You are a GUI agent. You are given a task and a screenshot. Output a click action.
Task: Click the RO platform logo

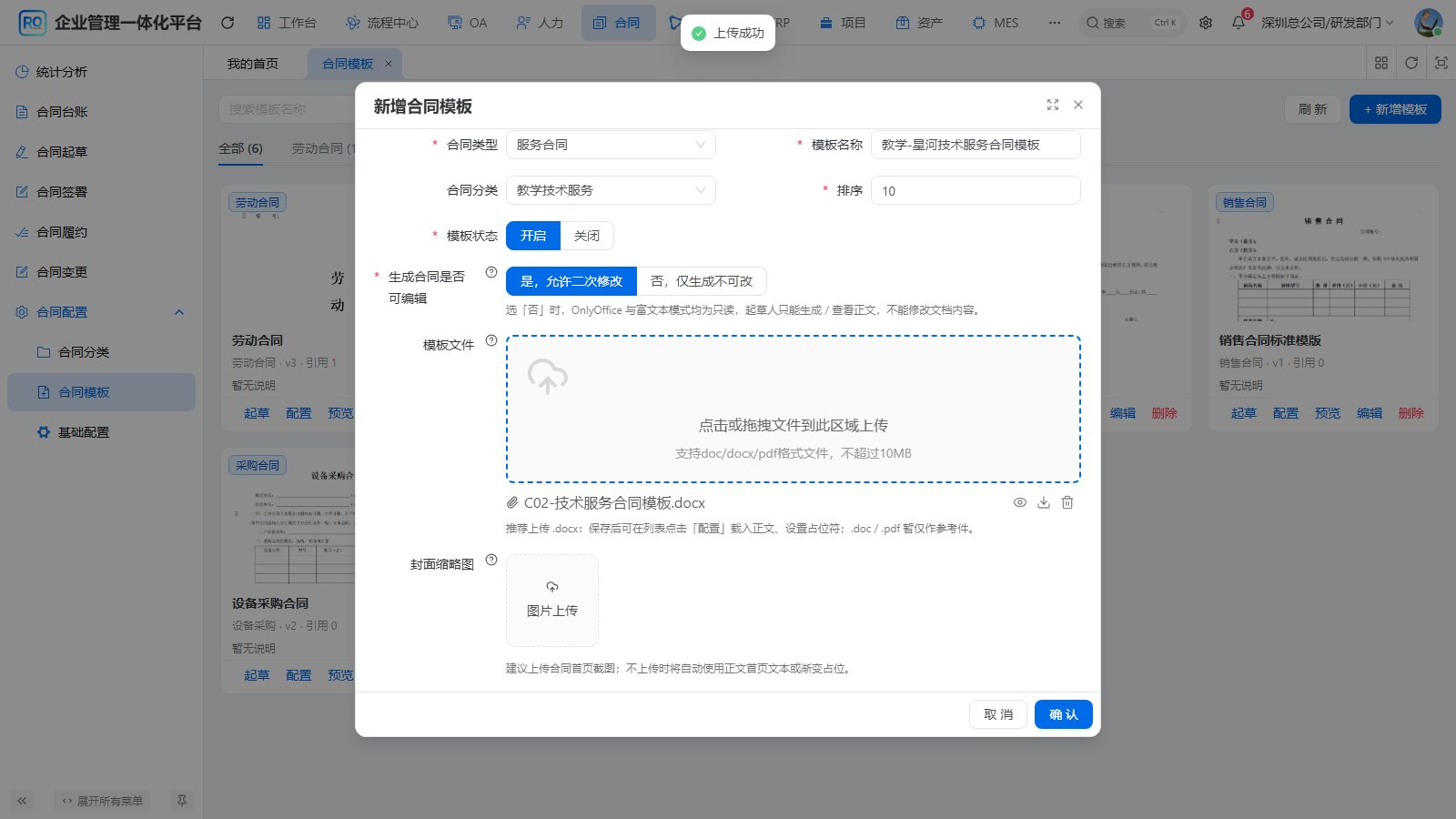click(x=32, y=23)
